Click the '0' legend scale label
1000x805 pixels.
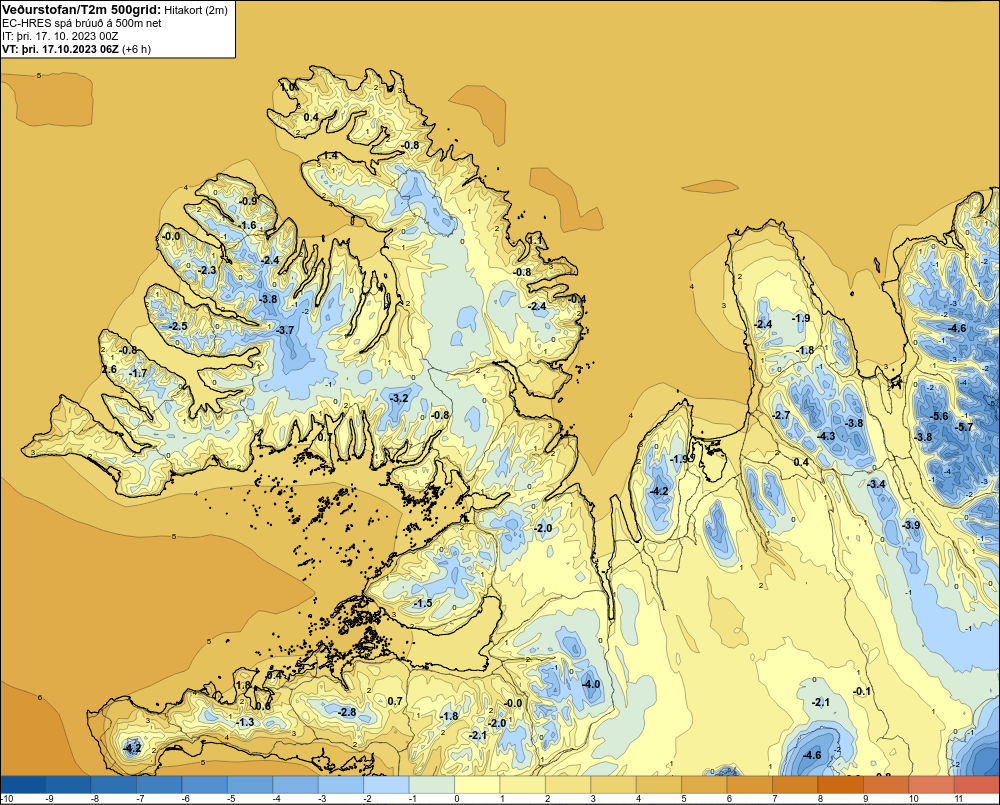tap(455, 799)
